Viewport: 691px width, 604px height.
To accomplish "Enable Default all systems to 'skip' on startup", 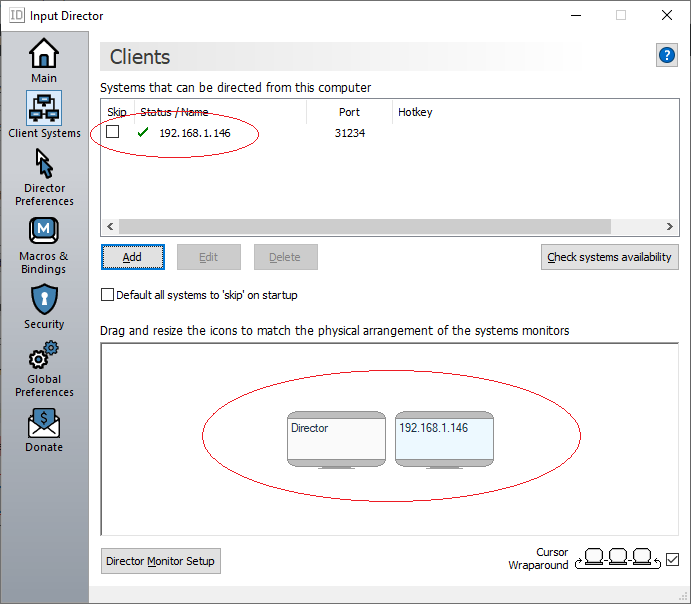I will [107, 295].
